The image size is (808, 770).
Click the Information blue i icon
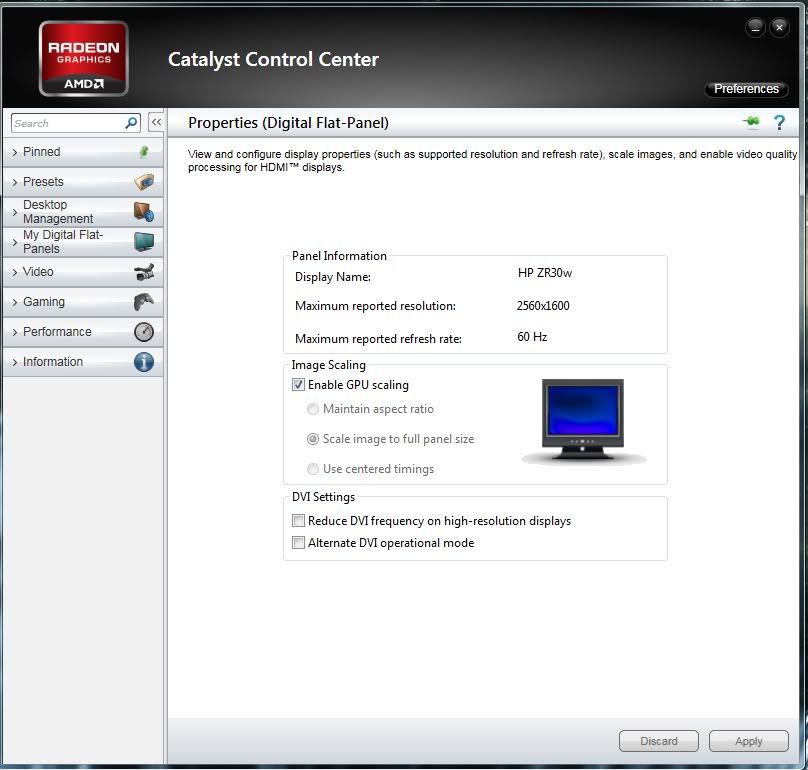144,362
